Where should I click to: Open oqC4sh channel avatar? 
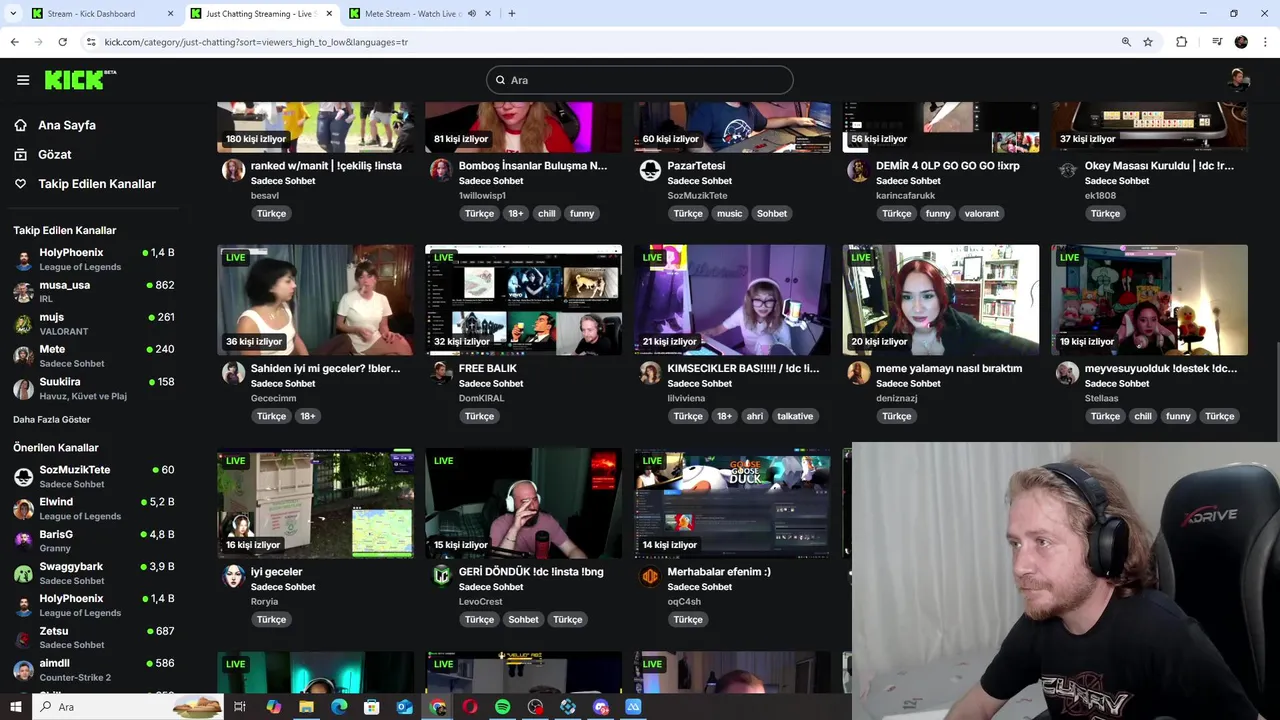coord(650,576)
